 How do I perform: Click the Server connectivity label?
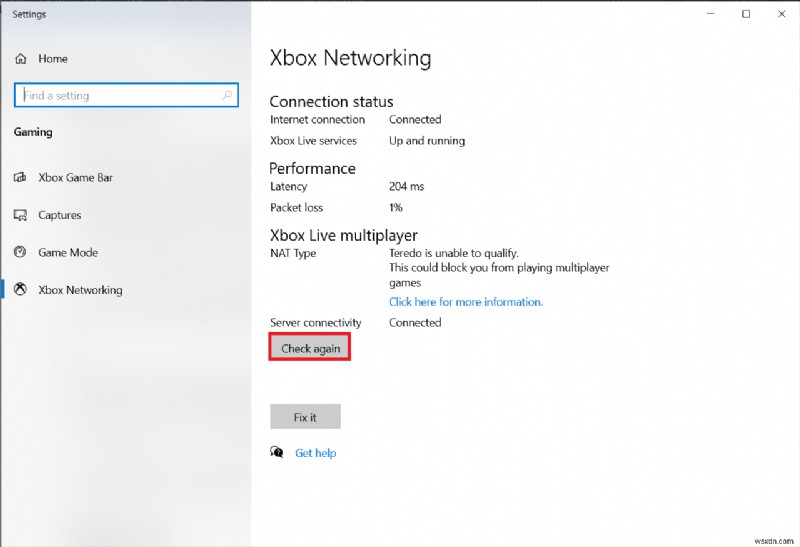[x=316, y=322]
